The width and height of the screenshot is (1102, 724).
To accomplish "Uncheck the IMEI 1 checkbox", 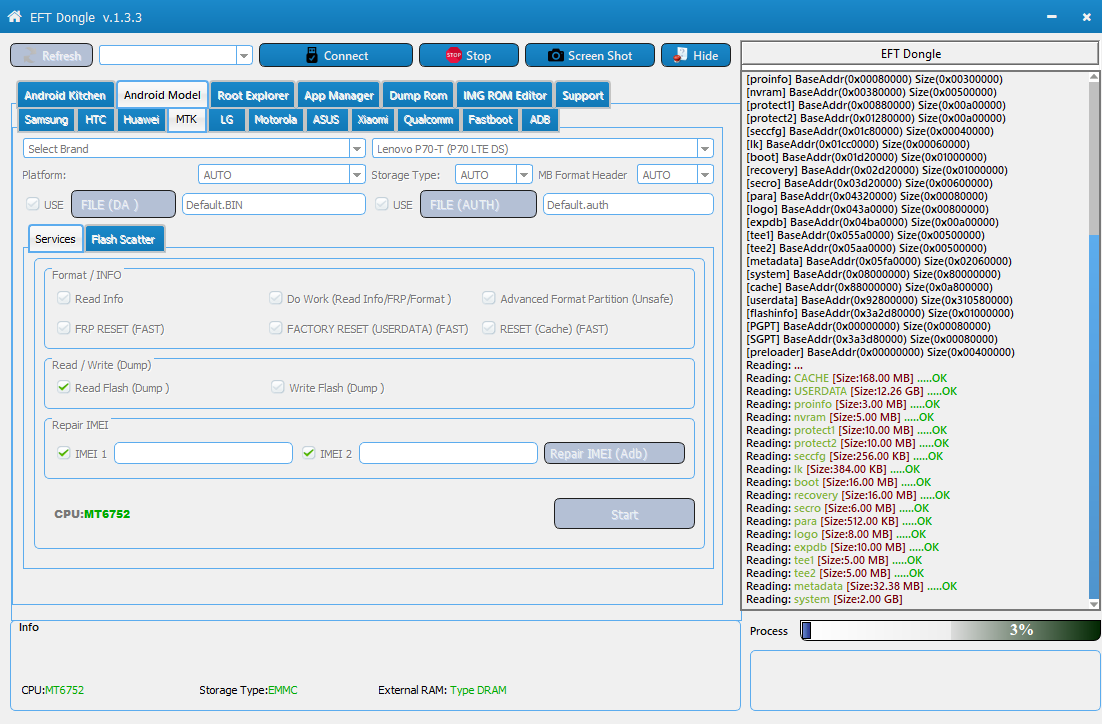I will [x=64, y=453].
